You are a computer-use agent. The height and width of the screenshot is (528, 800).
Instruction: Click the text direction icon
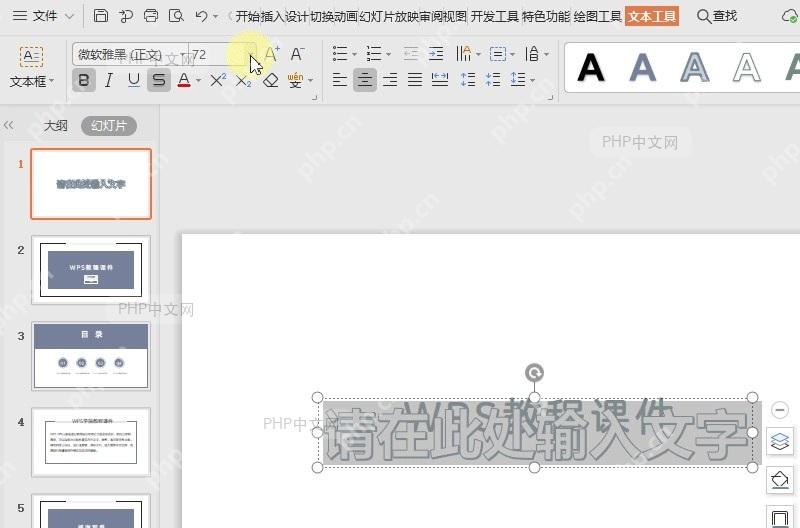(463, 53)
